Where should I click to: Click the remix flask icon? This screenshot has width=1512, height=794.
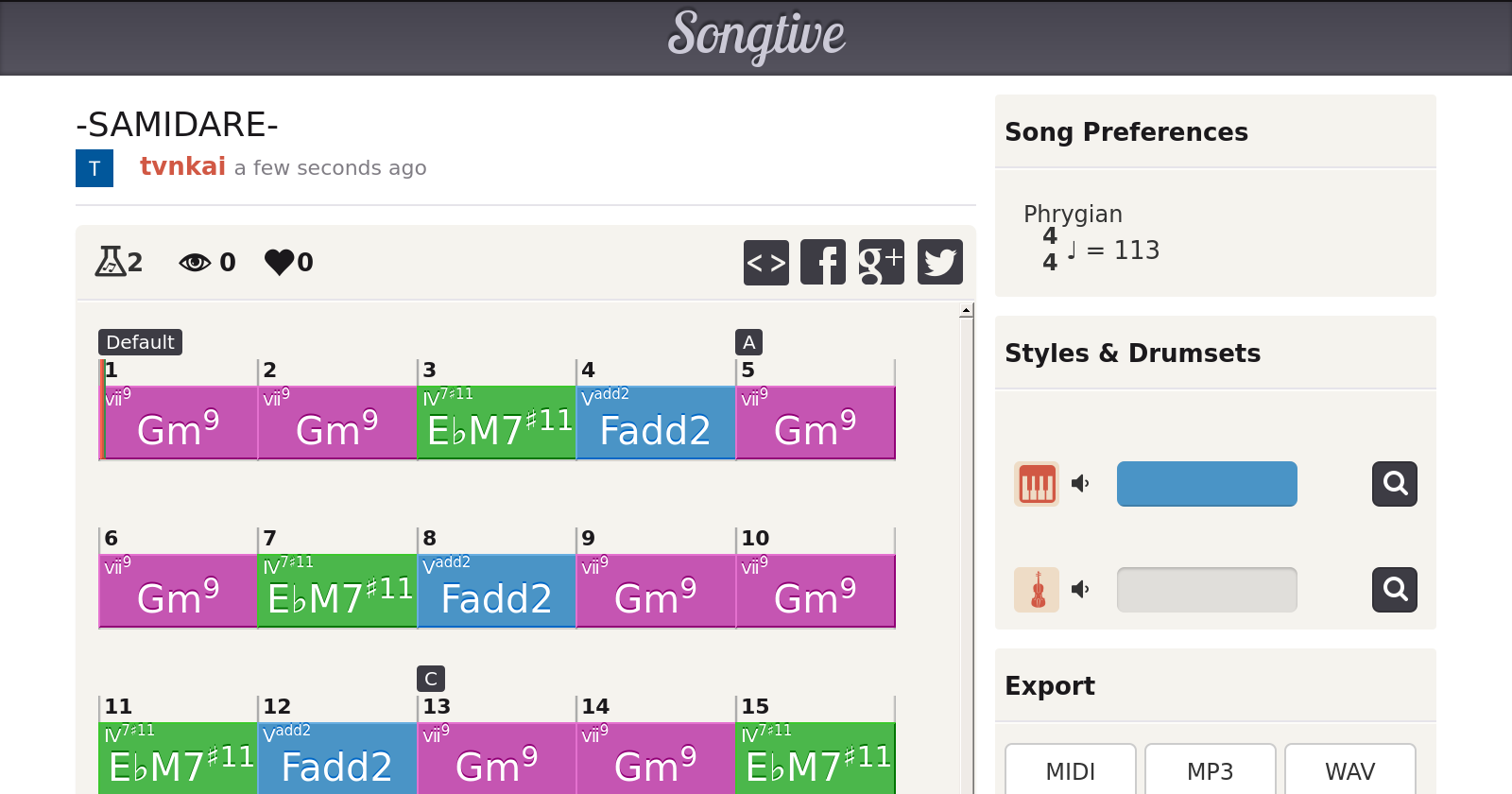coord(110,261)
